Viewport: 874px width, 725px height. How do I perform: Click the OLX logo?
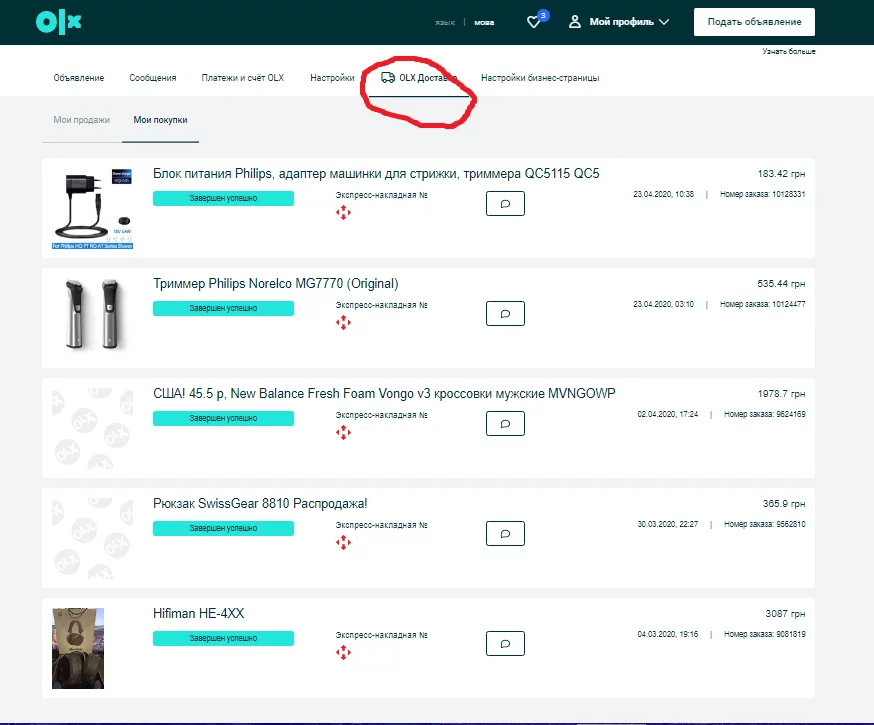59,22
